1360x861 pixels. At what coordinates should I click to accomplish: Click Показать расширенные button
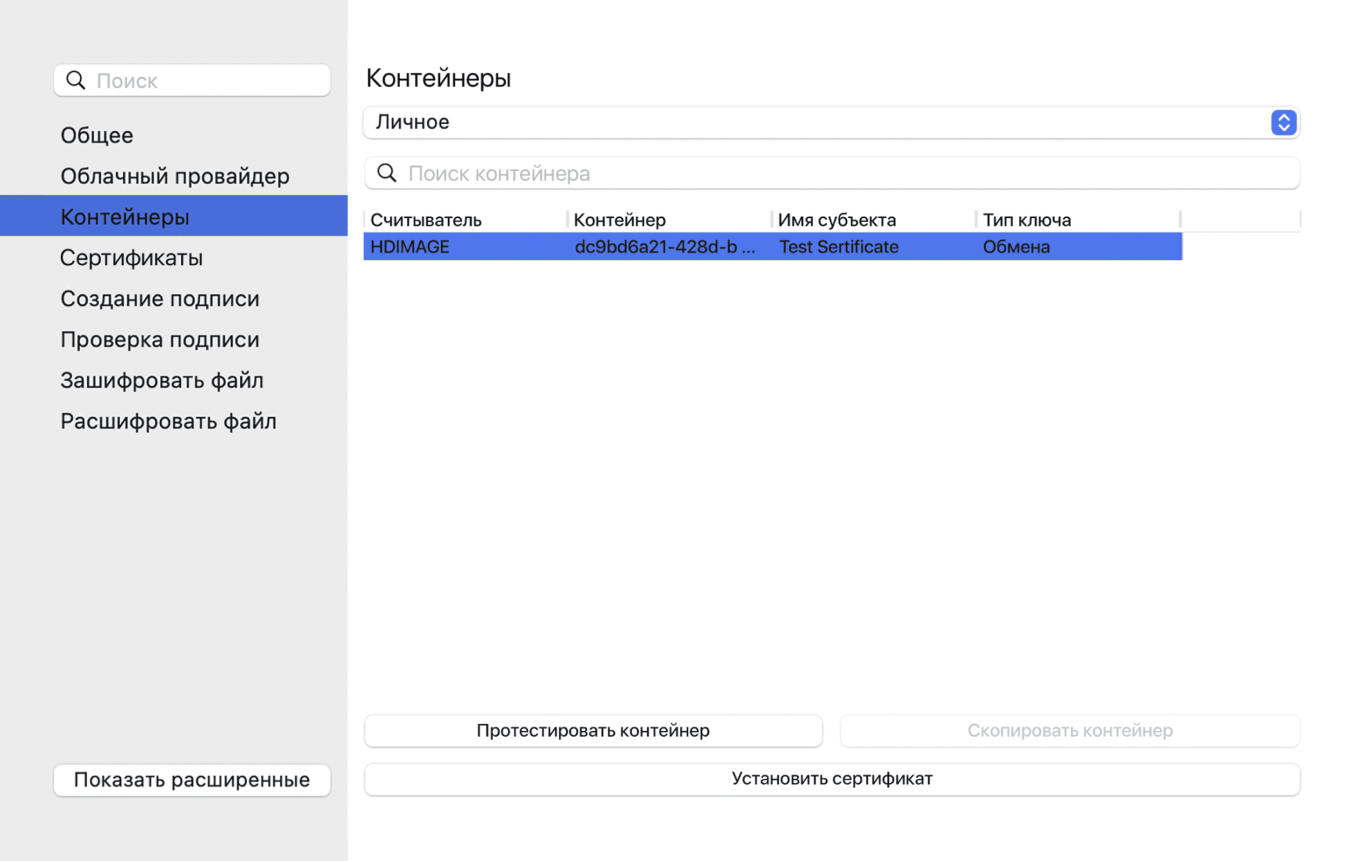(x=192, y=780)
